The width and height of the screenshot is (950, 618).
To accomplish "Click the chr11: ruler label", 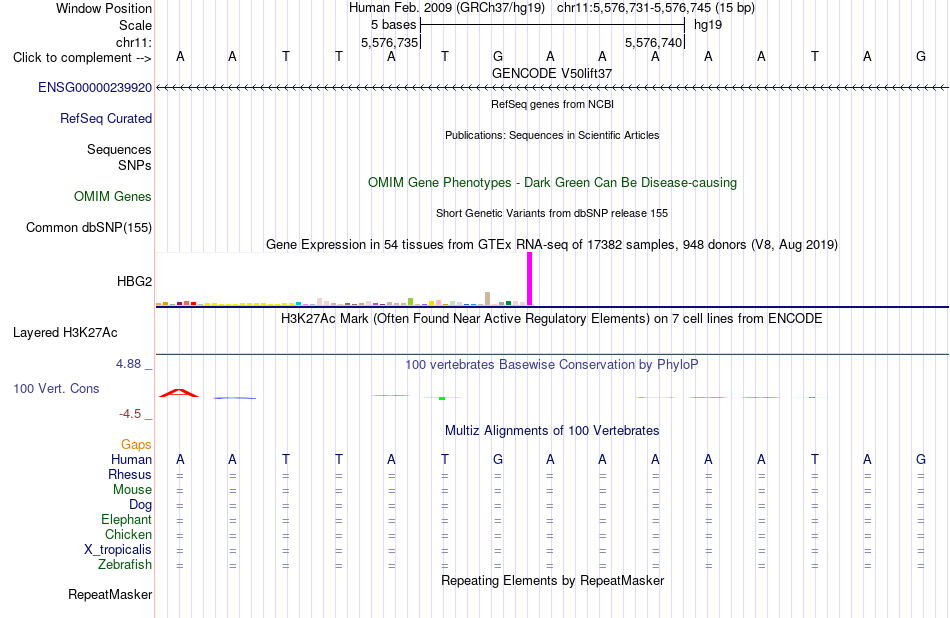I will 134,43.
